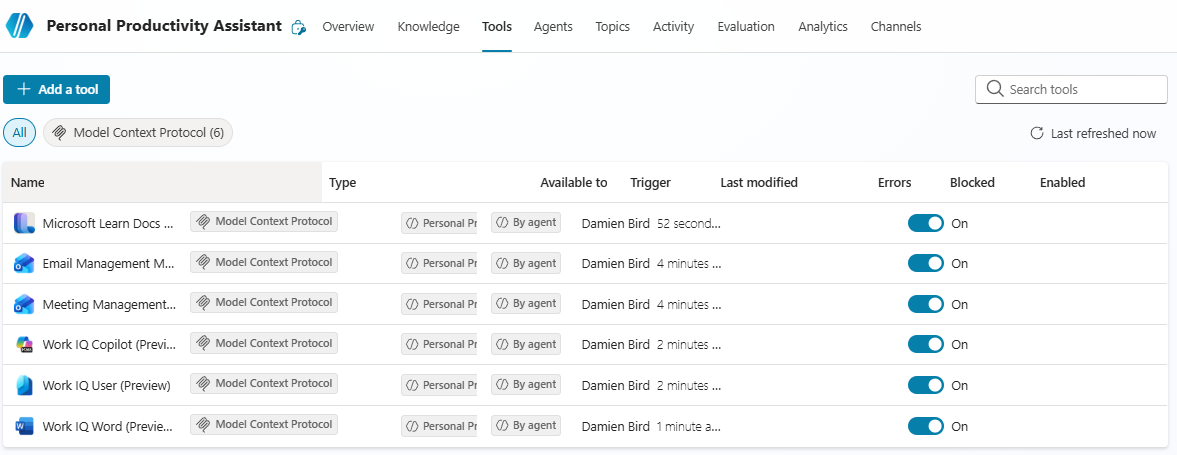Go to the Agents tab

(x=553, y=26)
